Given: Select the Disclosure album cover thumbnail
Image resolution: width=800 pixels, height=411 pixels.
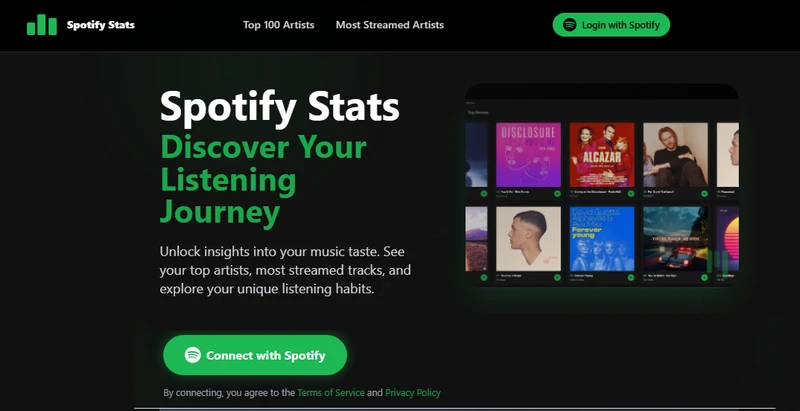Looking at the screenshot, I should (x=528, y=155).
